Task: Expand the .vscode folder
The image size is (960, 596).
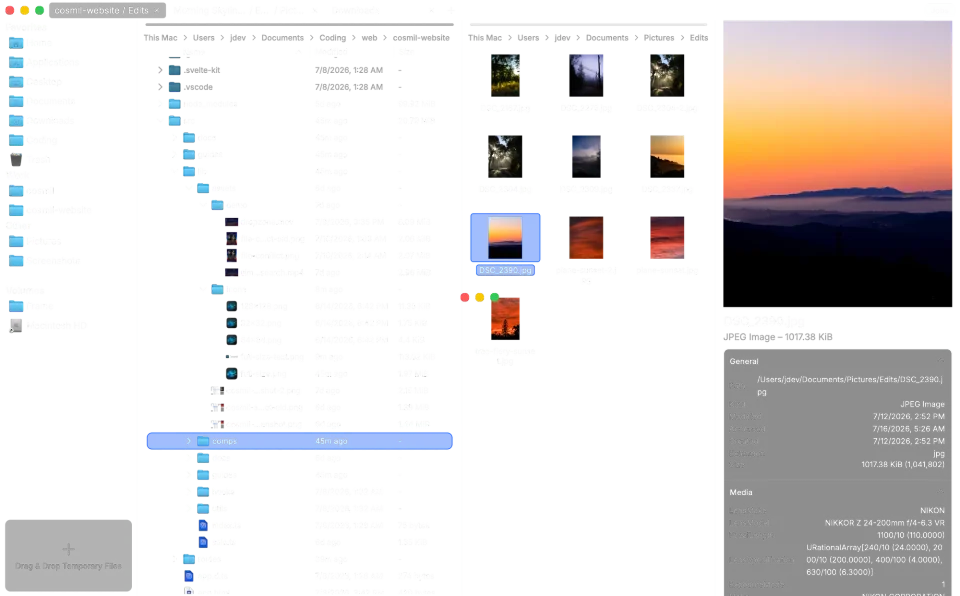Action: pyautogui.click(x=160, y=87)
